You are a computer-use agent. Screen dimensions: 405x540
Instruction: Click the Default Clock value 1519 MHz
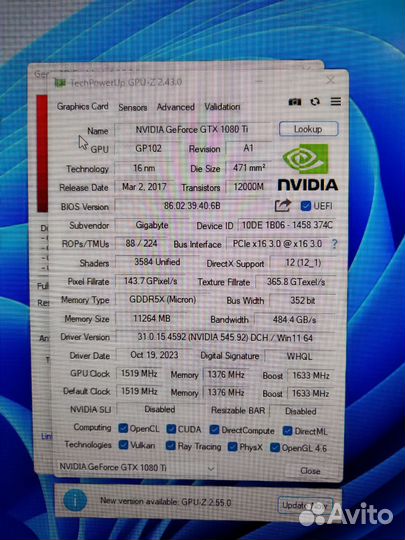point(139,391)
